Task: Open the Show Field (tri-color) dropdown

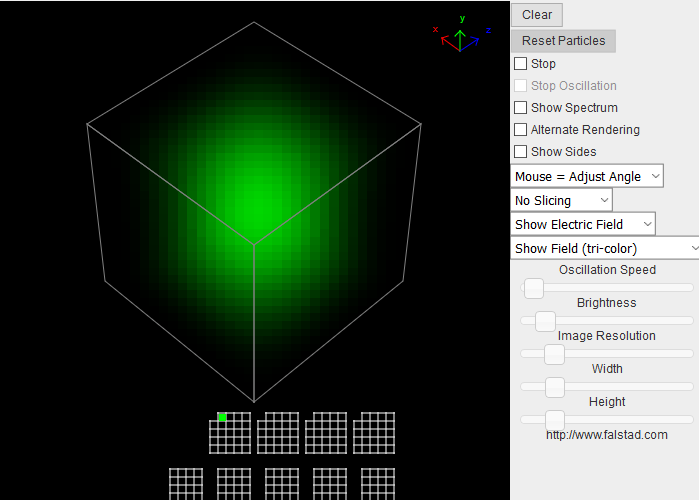Action: pyautogui.click(x=605, y=248)
